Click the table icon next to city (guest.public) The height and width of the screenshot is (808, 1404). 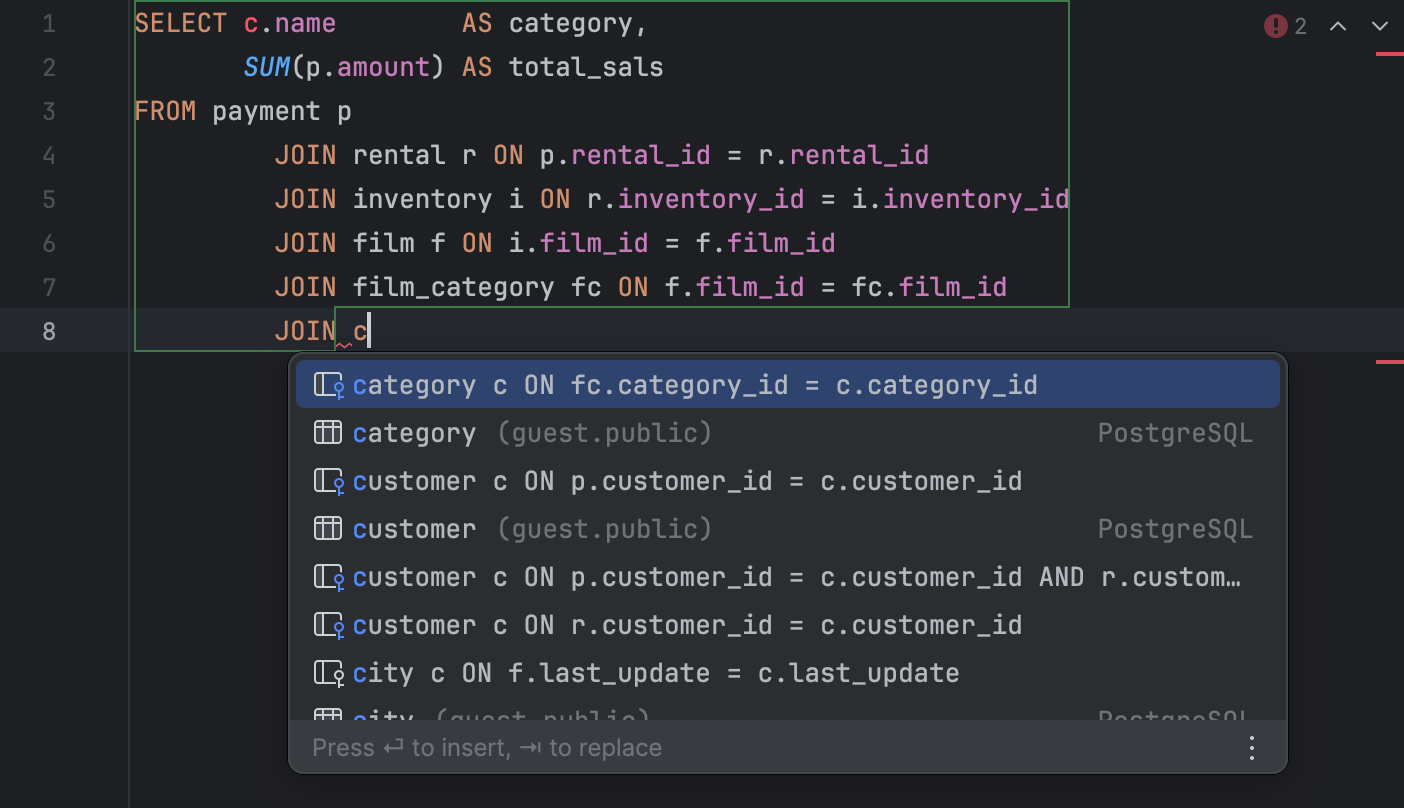(327, 718)
